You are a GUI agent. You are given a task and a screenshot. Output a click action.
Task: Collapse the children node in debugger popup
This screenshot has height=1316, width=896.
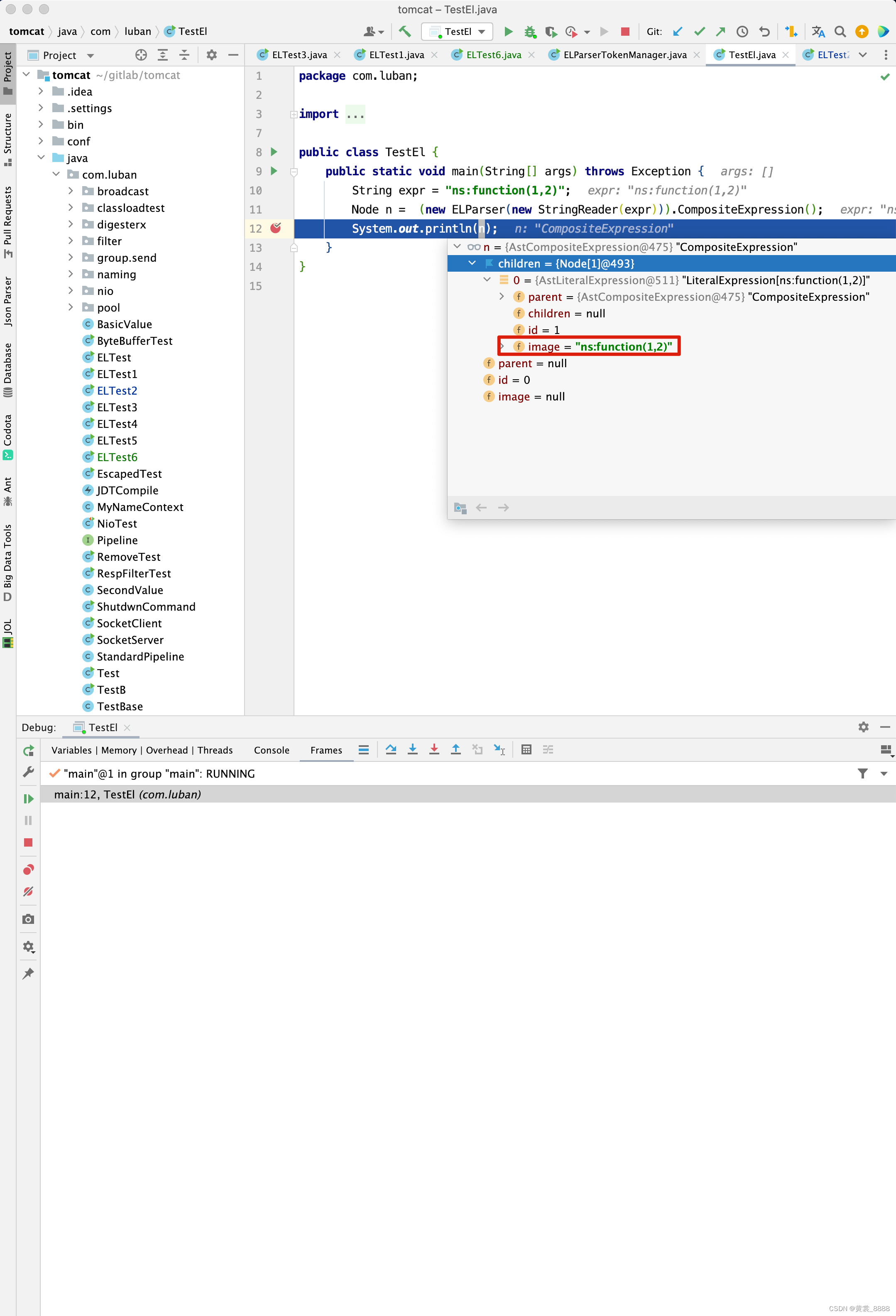[x=472, y=263]
